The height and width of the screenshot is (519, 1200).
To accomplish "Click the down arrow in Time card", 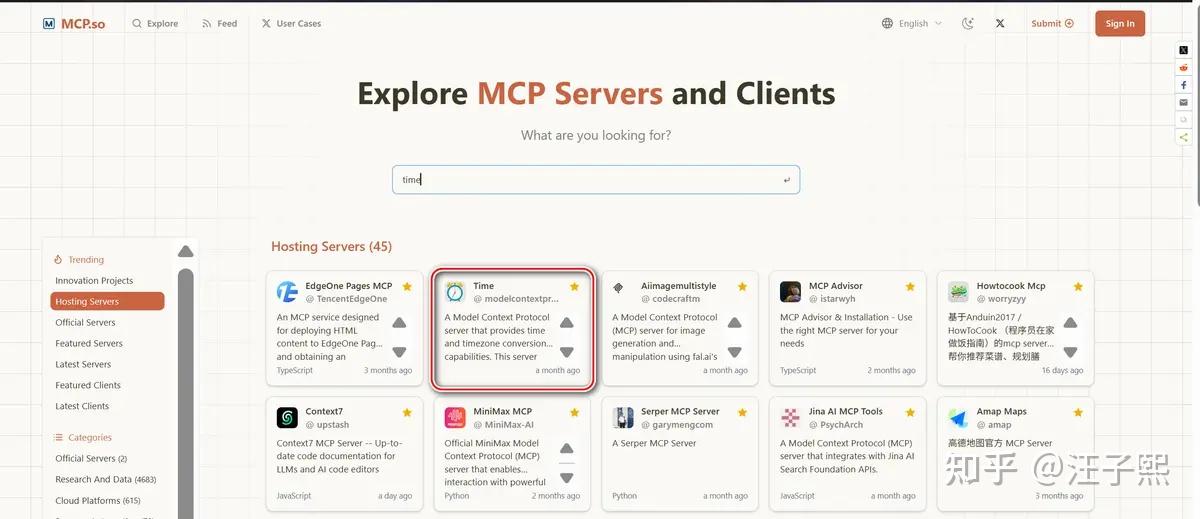I will 567,352.
